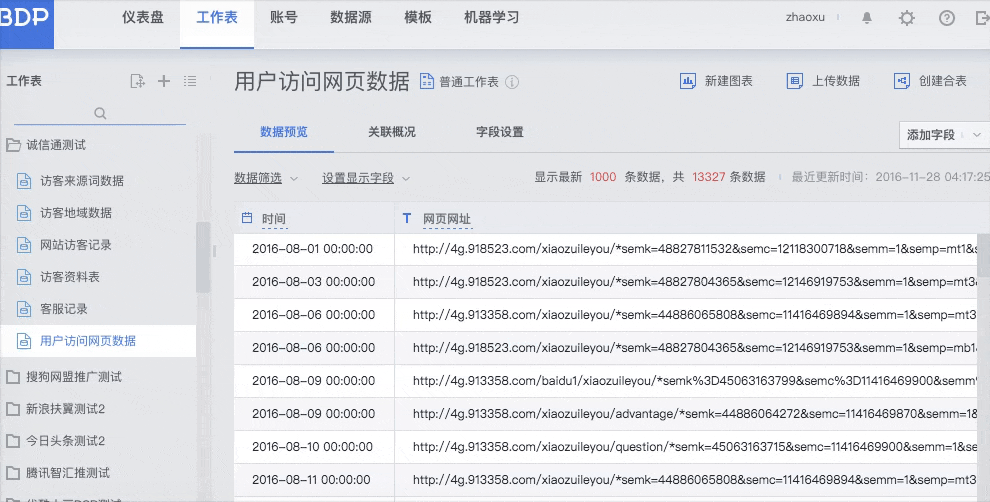Click the logout icon at top right
Viewport: 990px width, 502px height.
click(x=982, y=18)
